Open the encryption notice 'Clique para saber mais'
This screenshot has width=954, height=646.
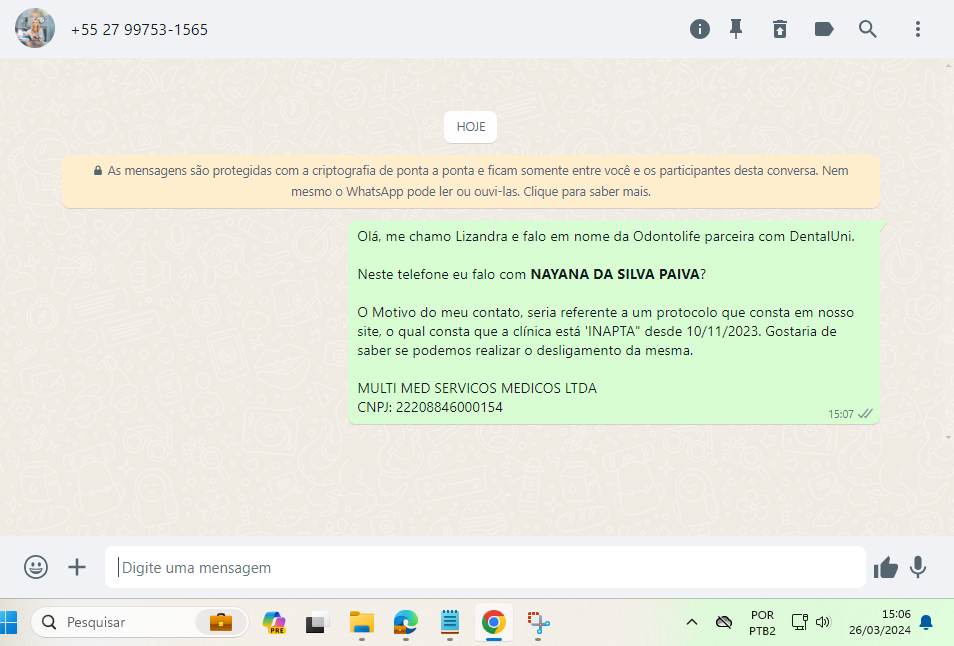(587, 192)
